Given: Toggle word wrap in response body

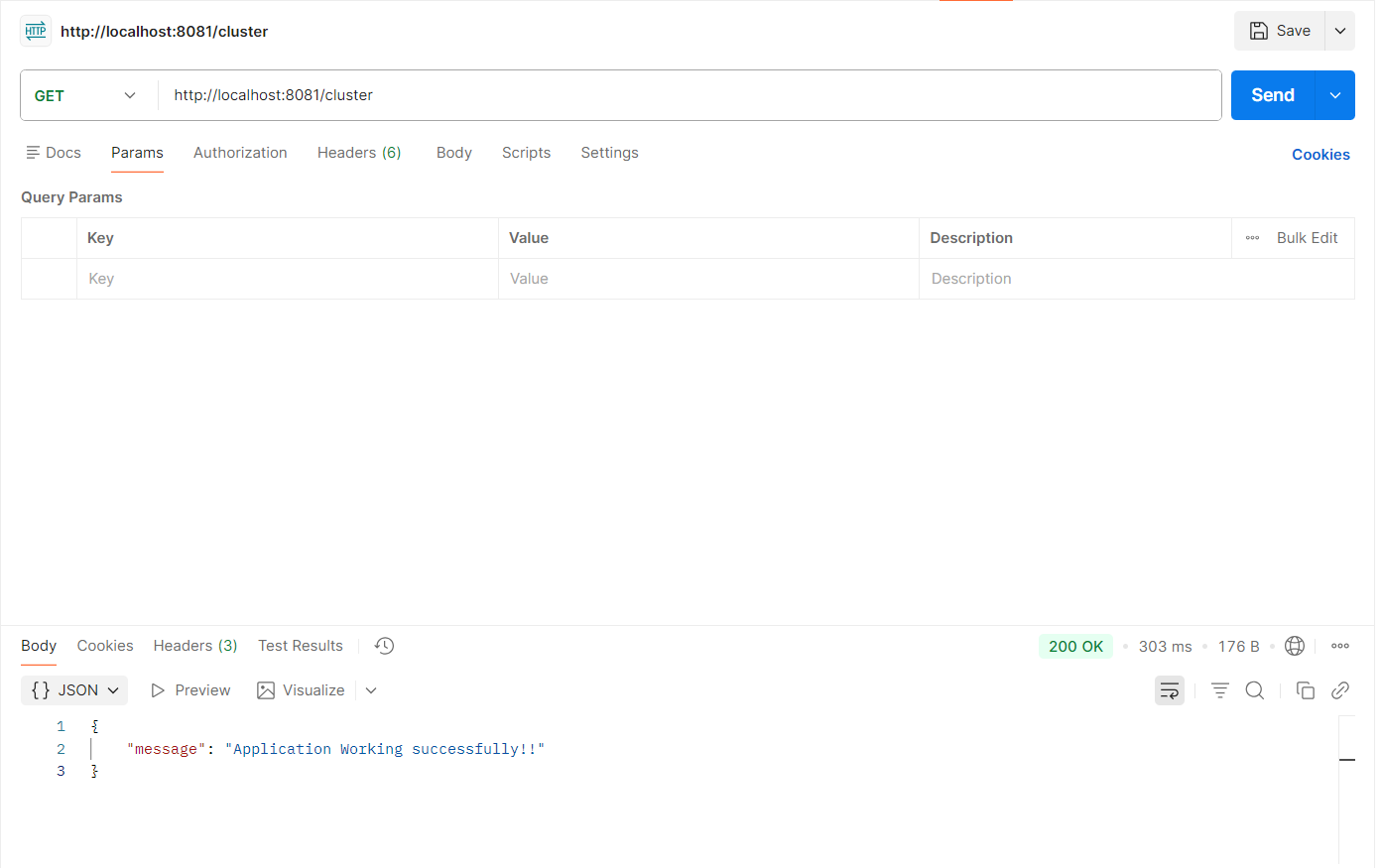Looking at the screenshot, I should (x=1170, y=690).
